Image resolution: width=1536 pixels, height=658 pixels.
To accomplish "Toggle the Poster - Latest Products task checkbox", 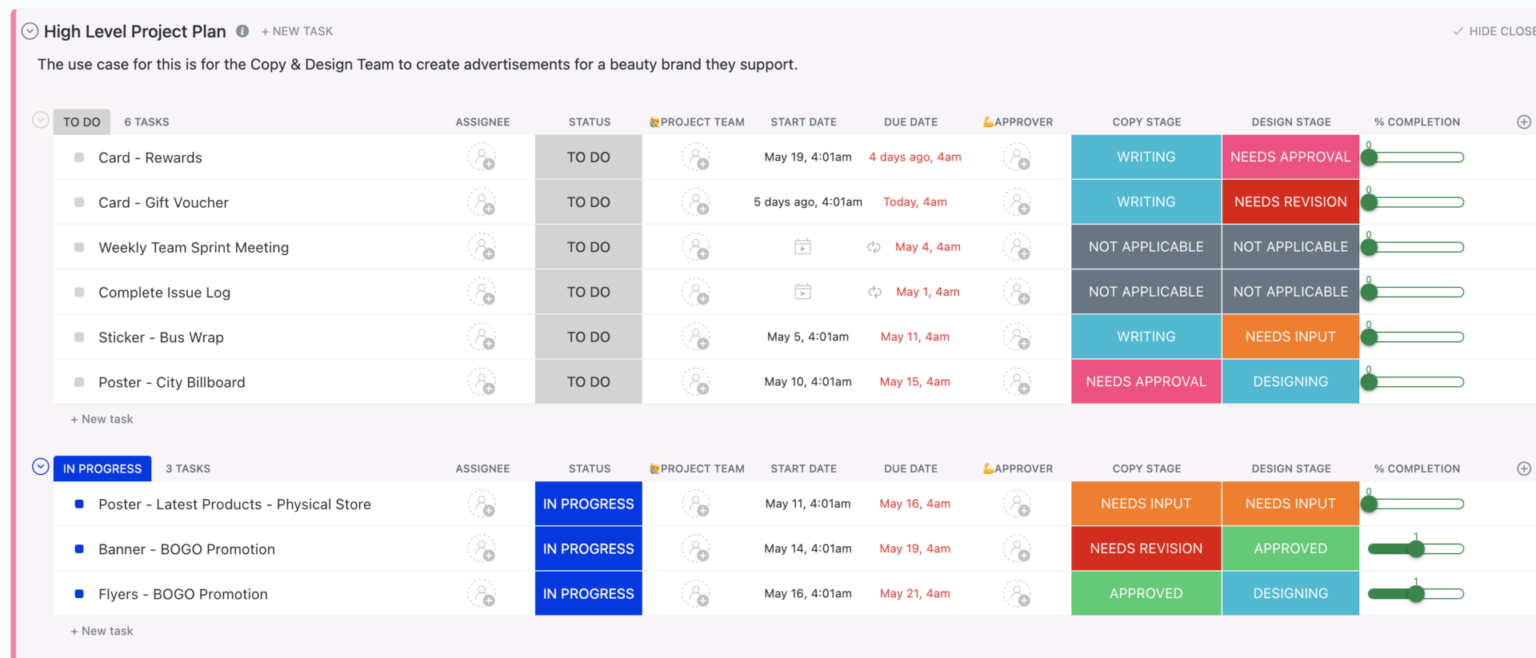I will pyautogui.click(x=78, y=503).
